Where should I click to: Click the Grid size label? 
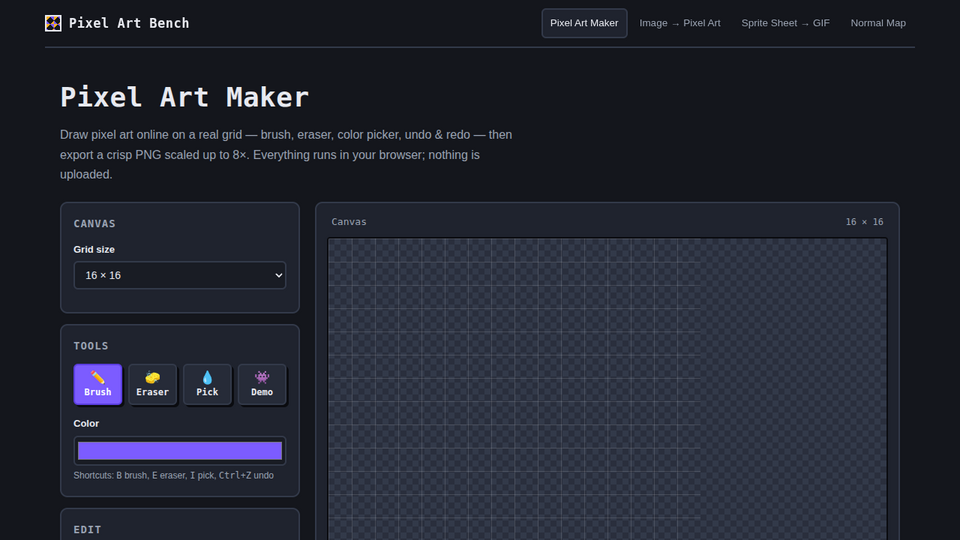94,249
